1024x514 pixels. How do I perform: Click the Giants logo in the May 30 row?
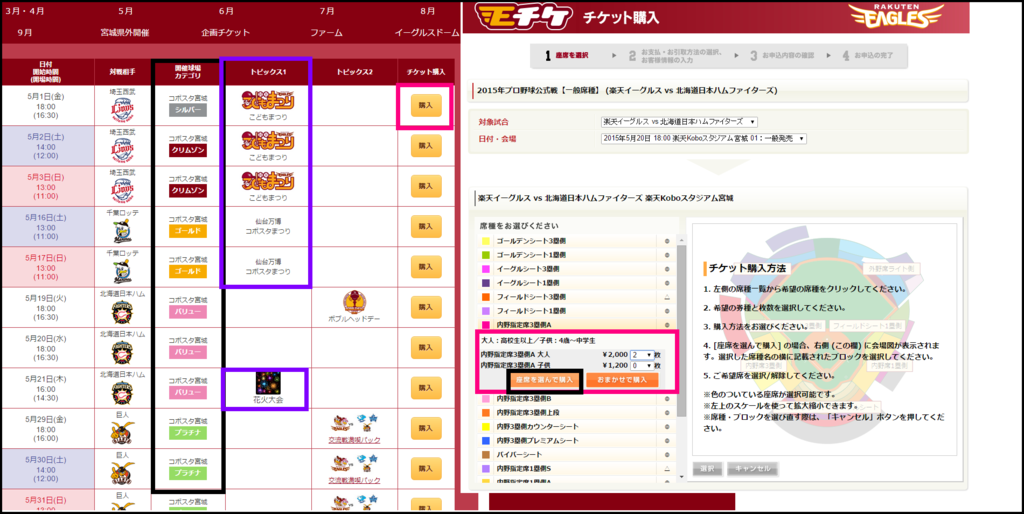[x=122, y=473]
